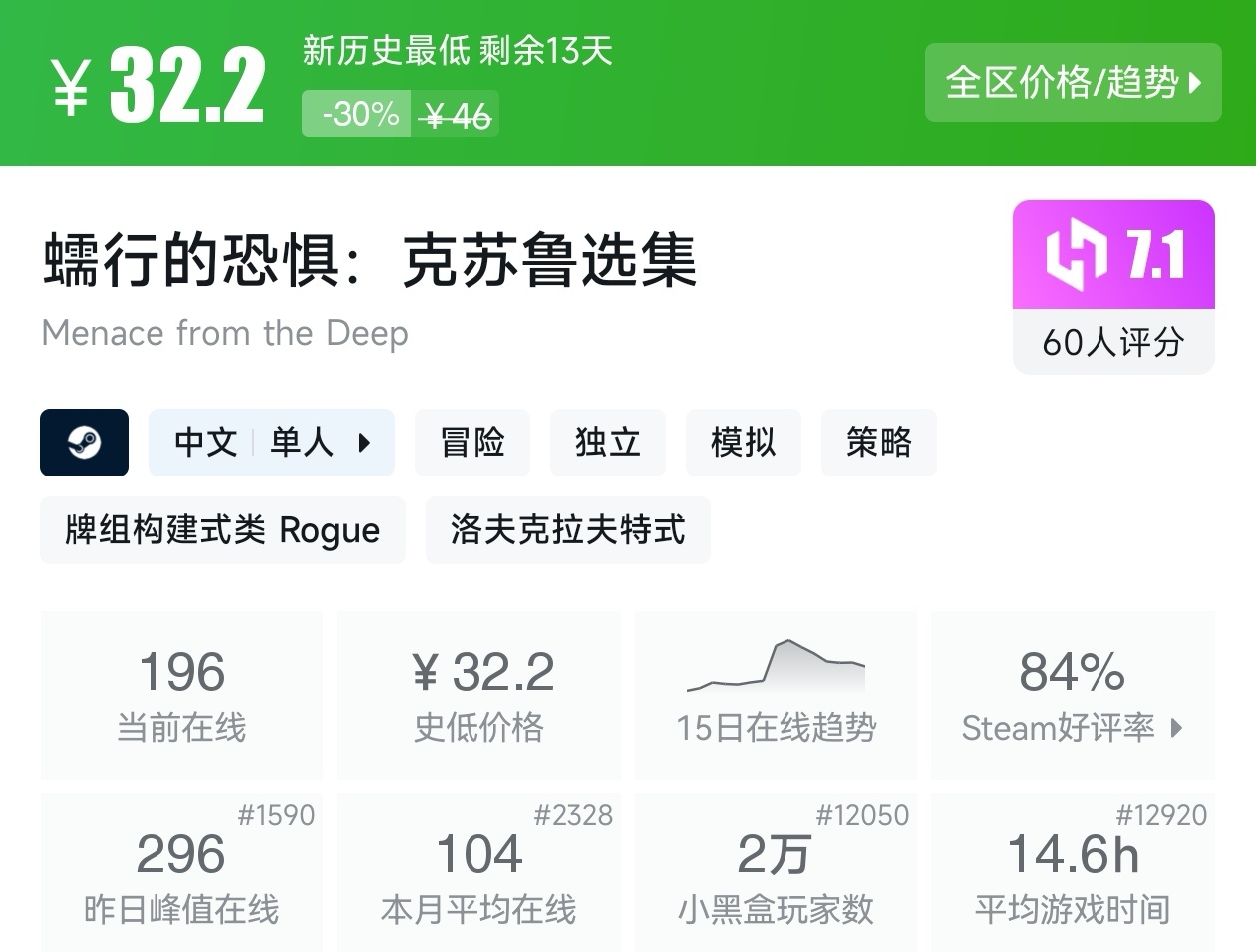The width and height of the screenshot is (1256, 952).
Task: Open the 昨日峰值在线 296 stat tile
Action: (181, 872)
